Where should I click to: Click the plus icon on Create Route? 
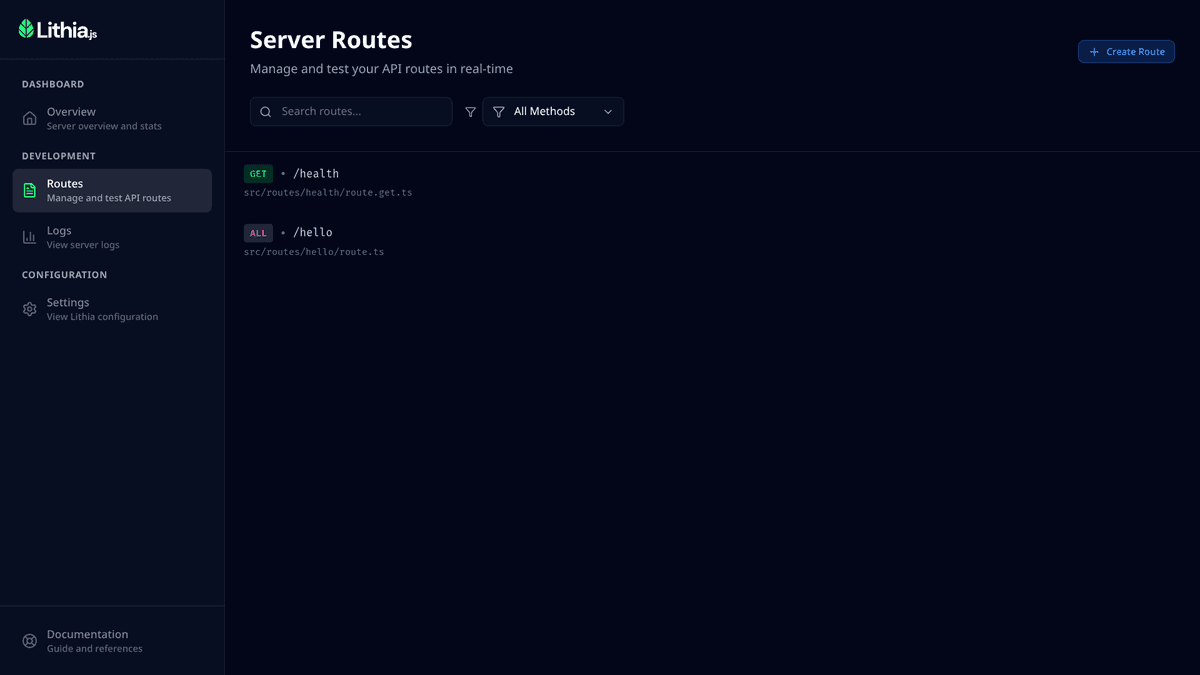(x=1094, y=52)
